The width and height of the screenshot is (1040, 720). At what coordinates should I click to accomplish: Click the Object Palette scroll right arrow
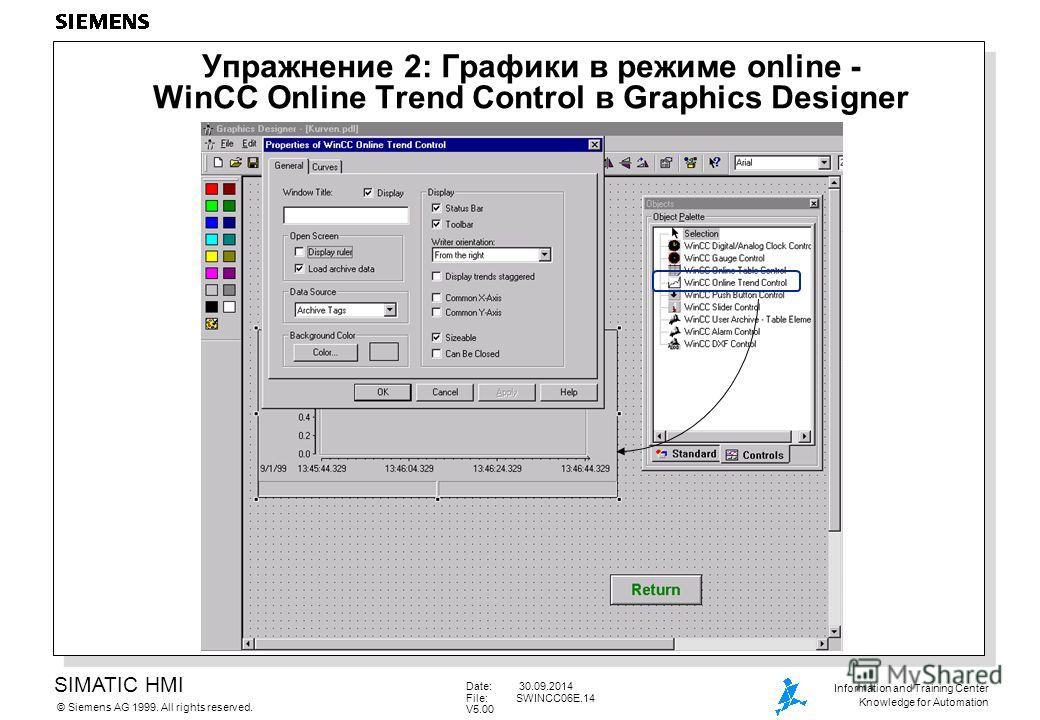804,436
